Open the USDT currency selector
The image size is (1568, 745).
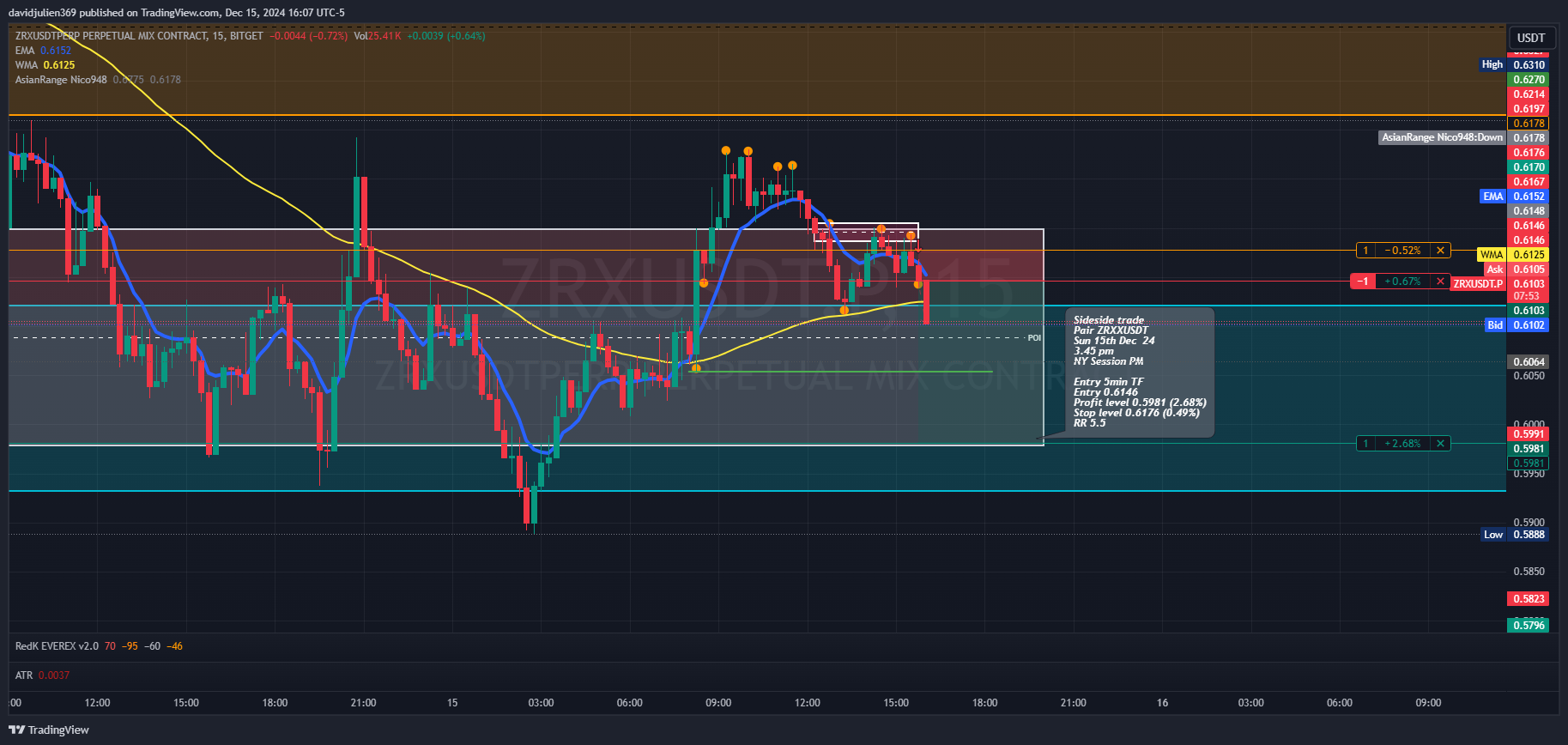coord(1530,38)
